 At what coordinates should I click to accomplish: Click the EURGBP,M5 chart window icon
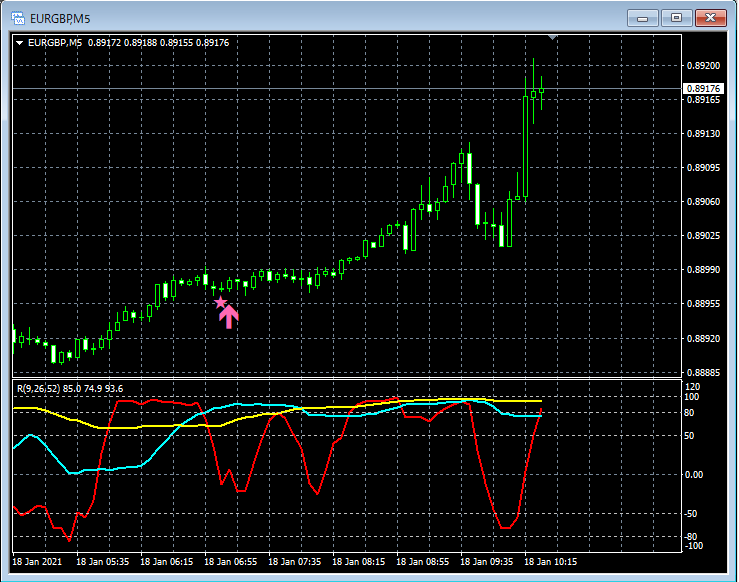(18, 18)
